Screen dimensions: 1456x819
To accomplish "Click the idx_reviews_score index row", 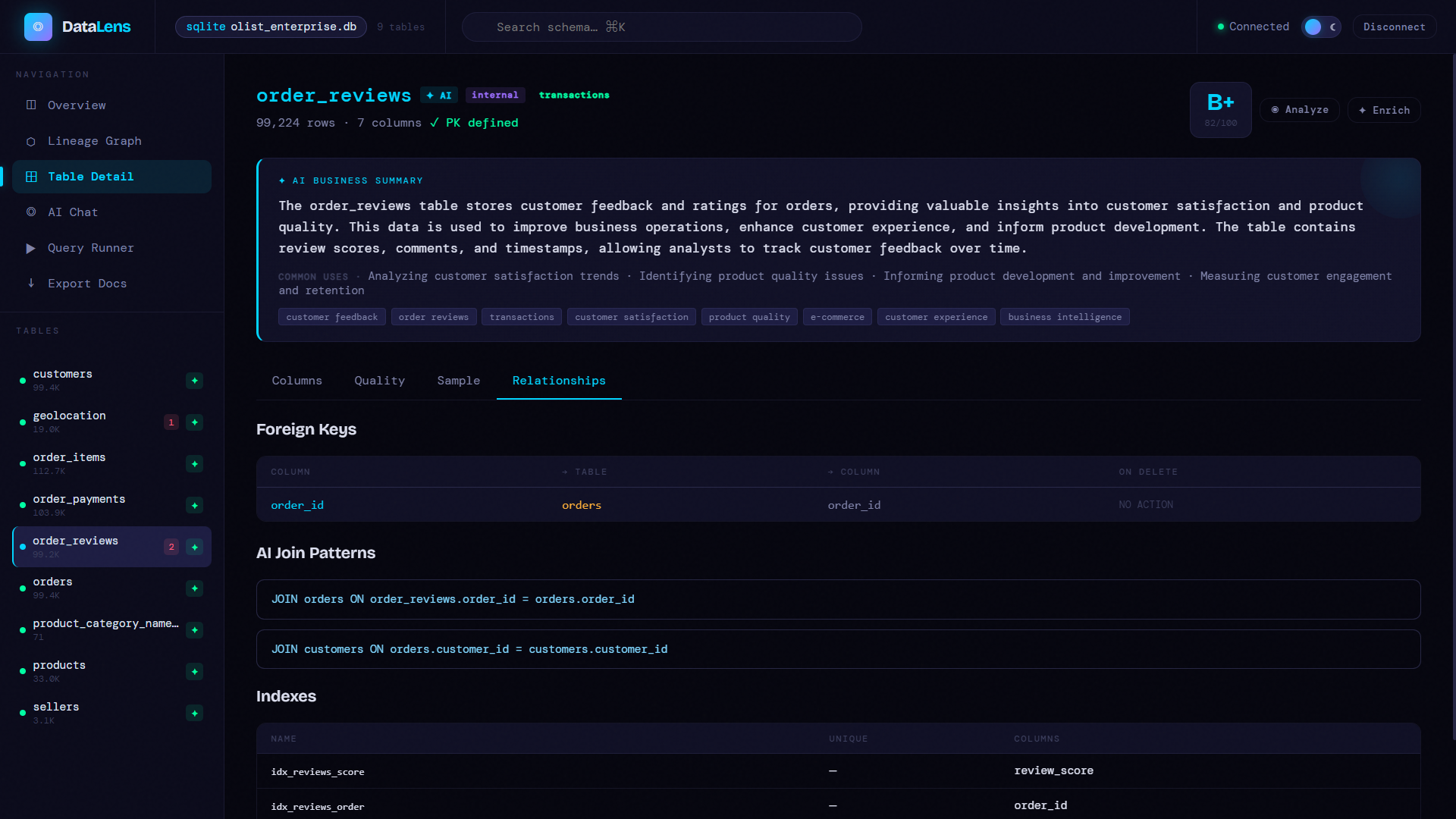I will [838, 771].
